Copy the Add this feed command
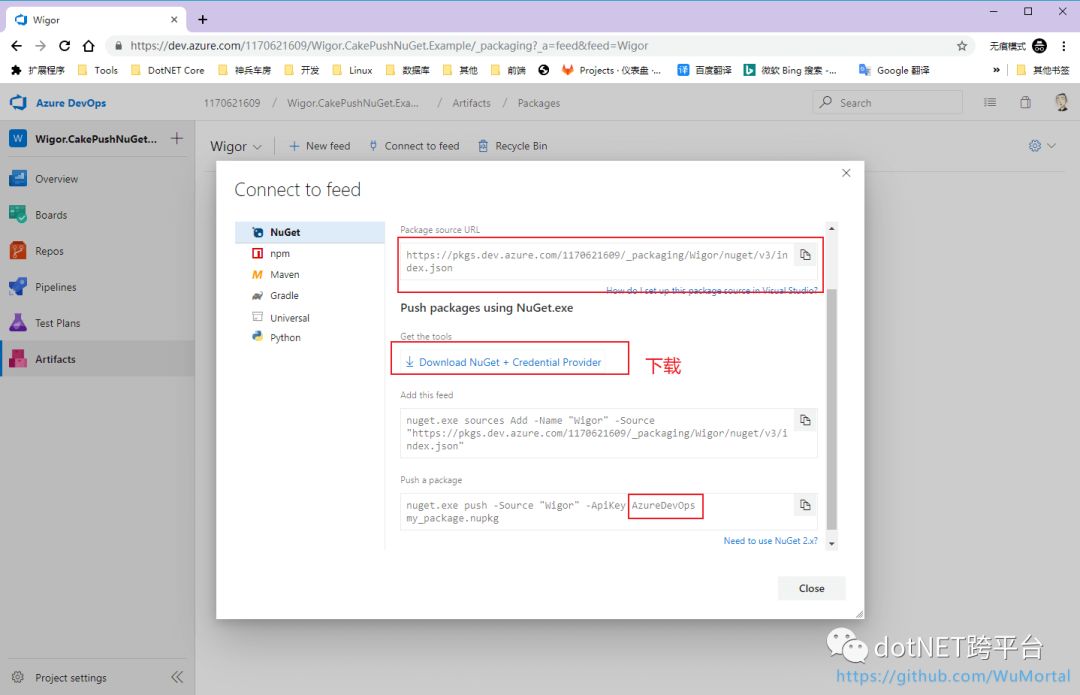The height and width of the screenshot is (695, 1080). [804, 420]
